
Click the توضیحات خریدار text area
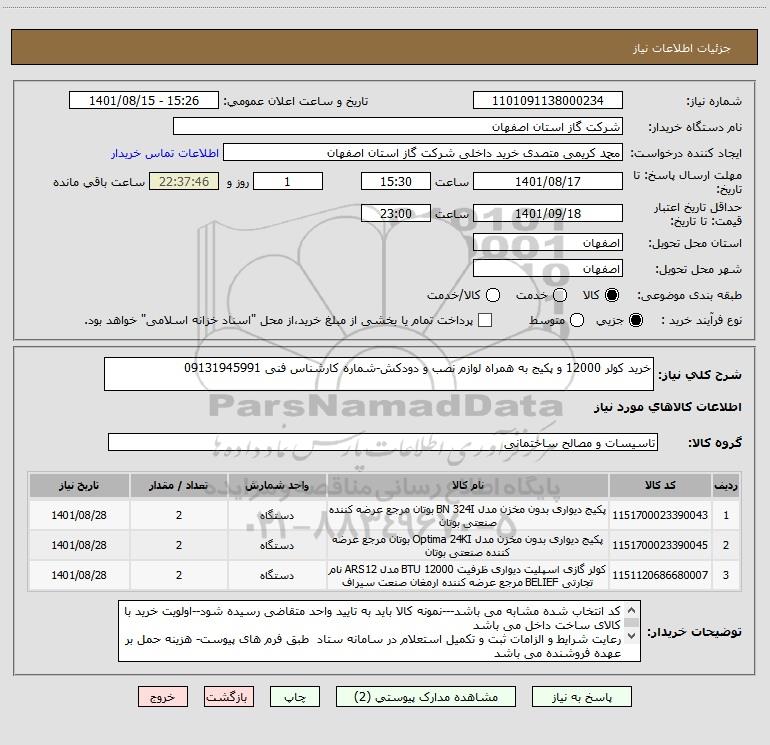pyautogui.click(x=380, y=631)
